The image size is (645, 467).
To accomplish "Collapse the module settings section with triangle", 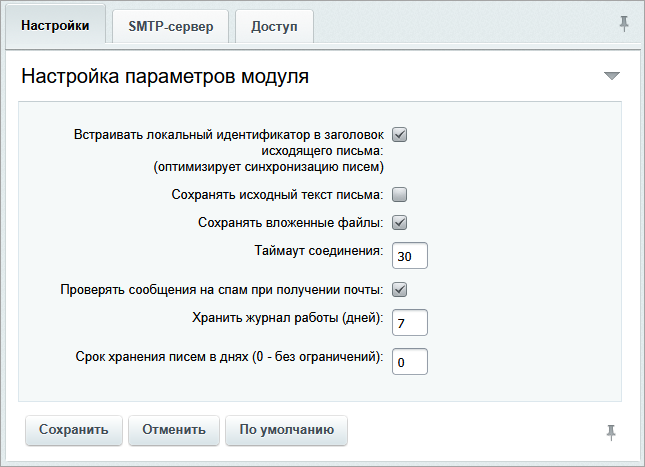I will tap(612, 76).
